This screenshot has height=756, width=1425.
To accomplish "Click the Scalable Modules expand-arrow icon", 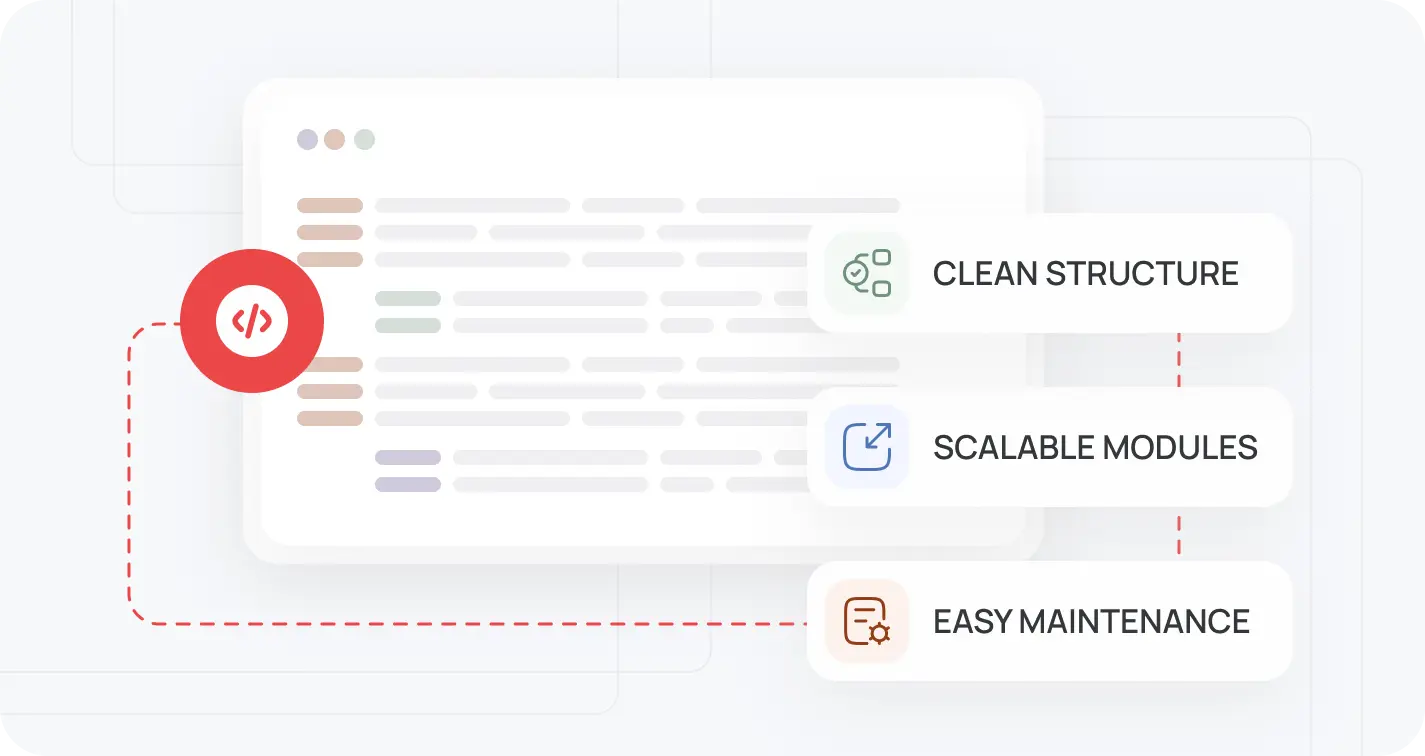I will (x=866, y=446).
